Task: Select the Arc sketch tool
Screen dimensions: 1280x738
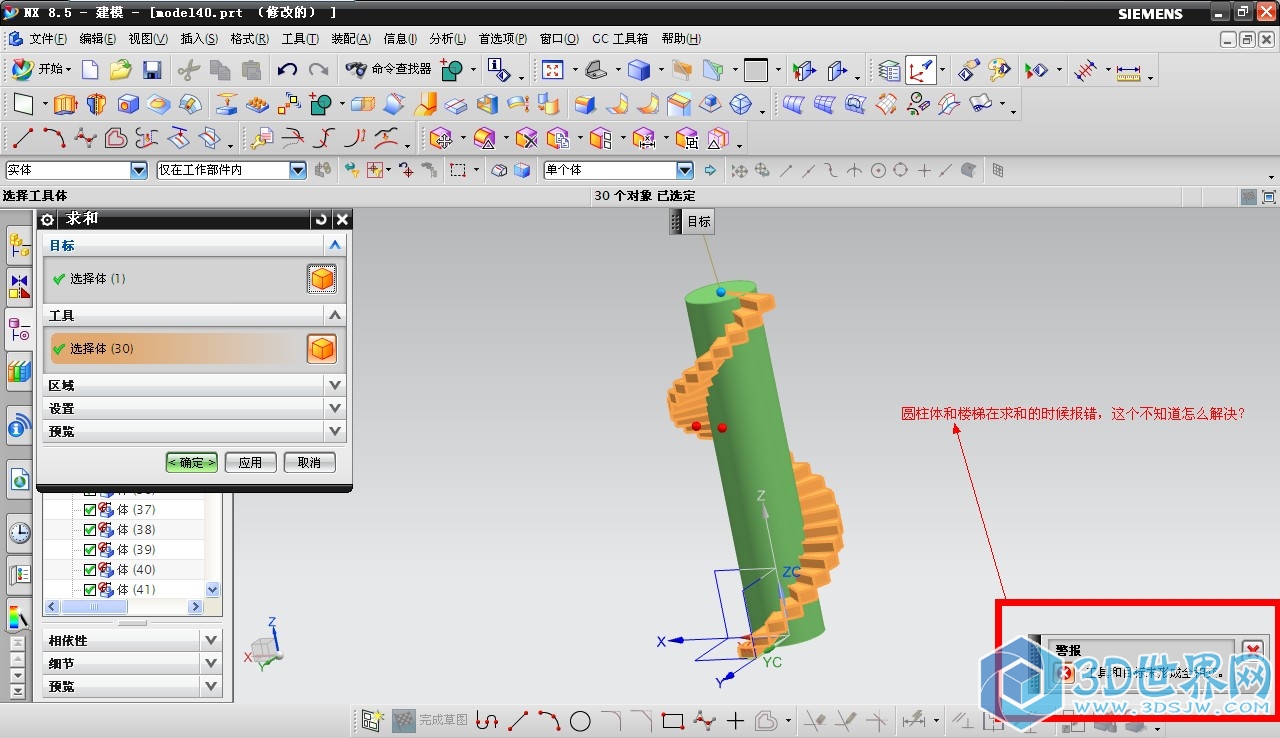Action: click(54, 138)
